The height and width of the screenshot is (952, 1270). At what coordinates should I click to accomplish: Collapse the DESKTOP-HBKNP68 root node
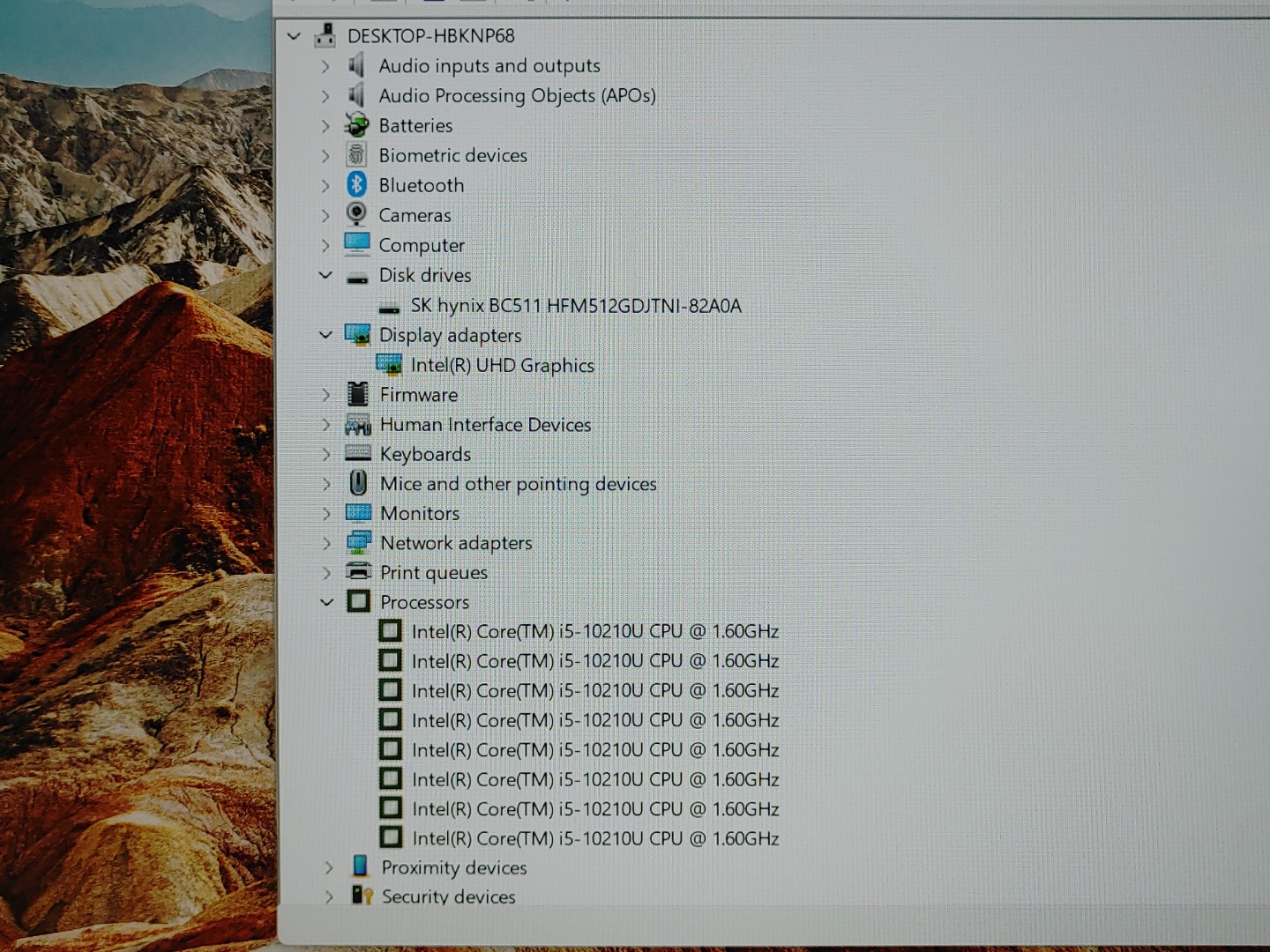point(294,36)
